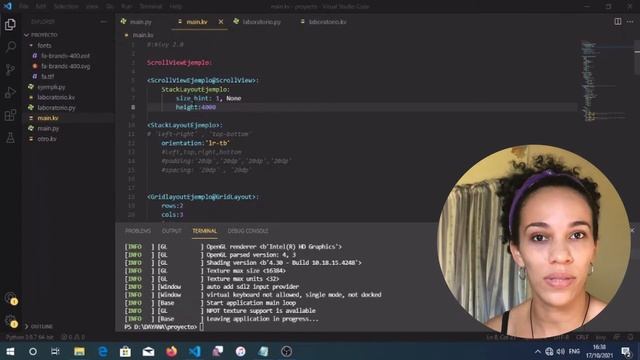Viewport: 640px width, 360px height.
Task: Open the Manage gear in the activity bar
Action: (10, 321)
